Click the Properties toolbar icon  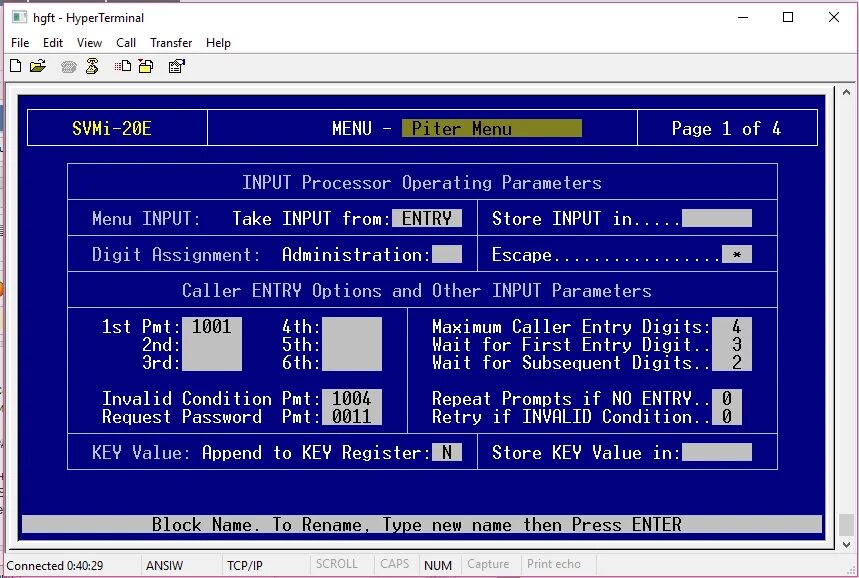176,66
